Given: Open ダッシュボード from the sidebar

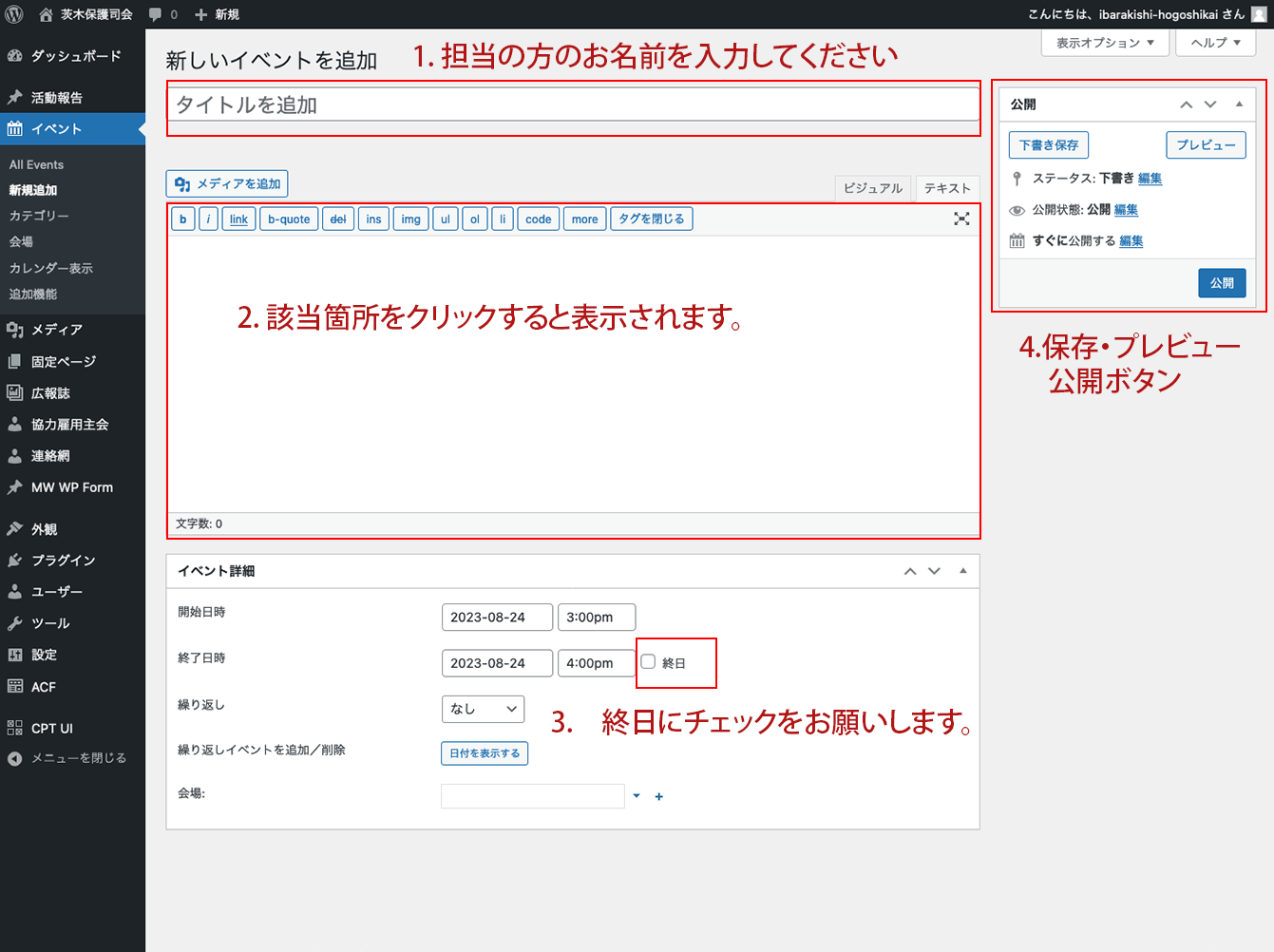Looking at the screenshot, I should (x=75, y=56).
